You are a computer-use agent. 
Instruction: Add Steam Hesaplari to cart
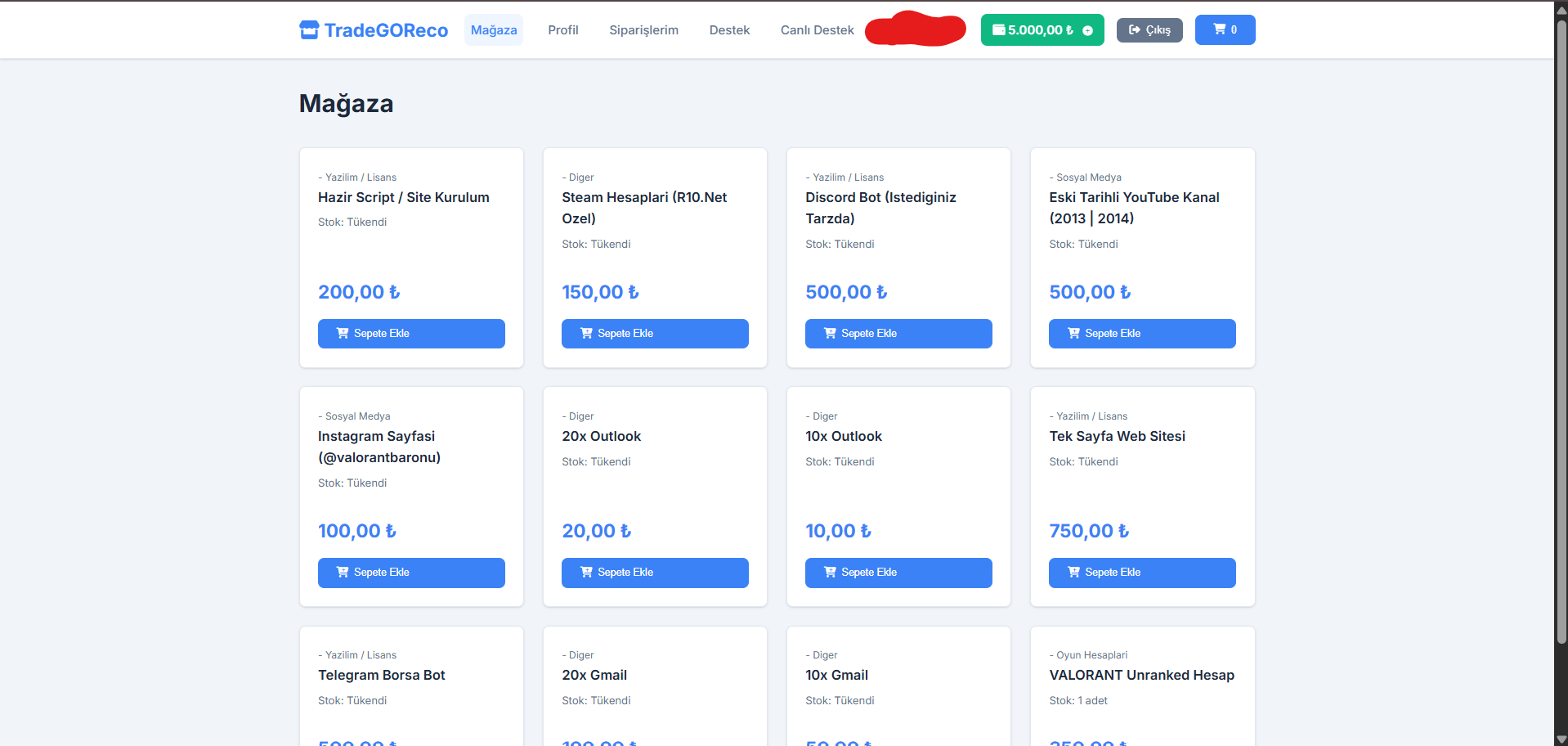[x=655, y=334]
